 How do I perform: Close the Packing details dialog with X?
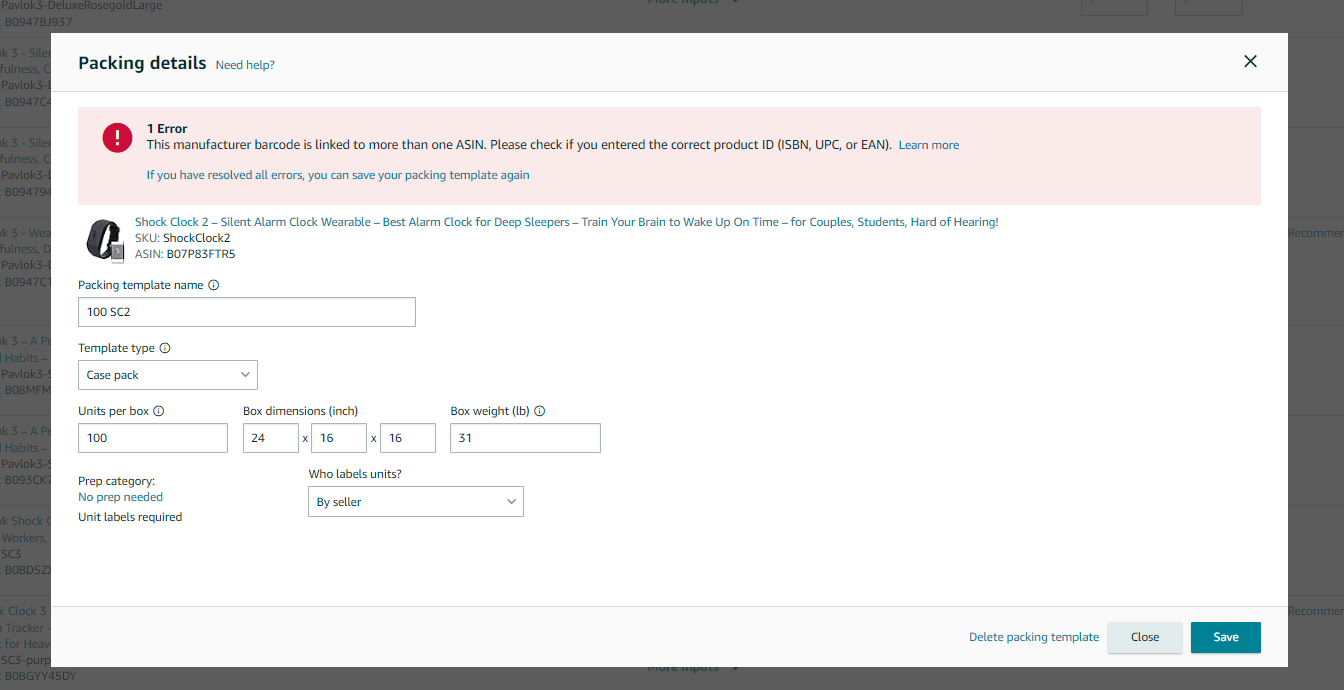pyautogui.click(x=1250, y=62)
